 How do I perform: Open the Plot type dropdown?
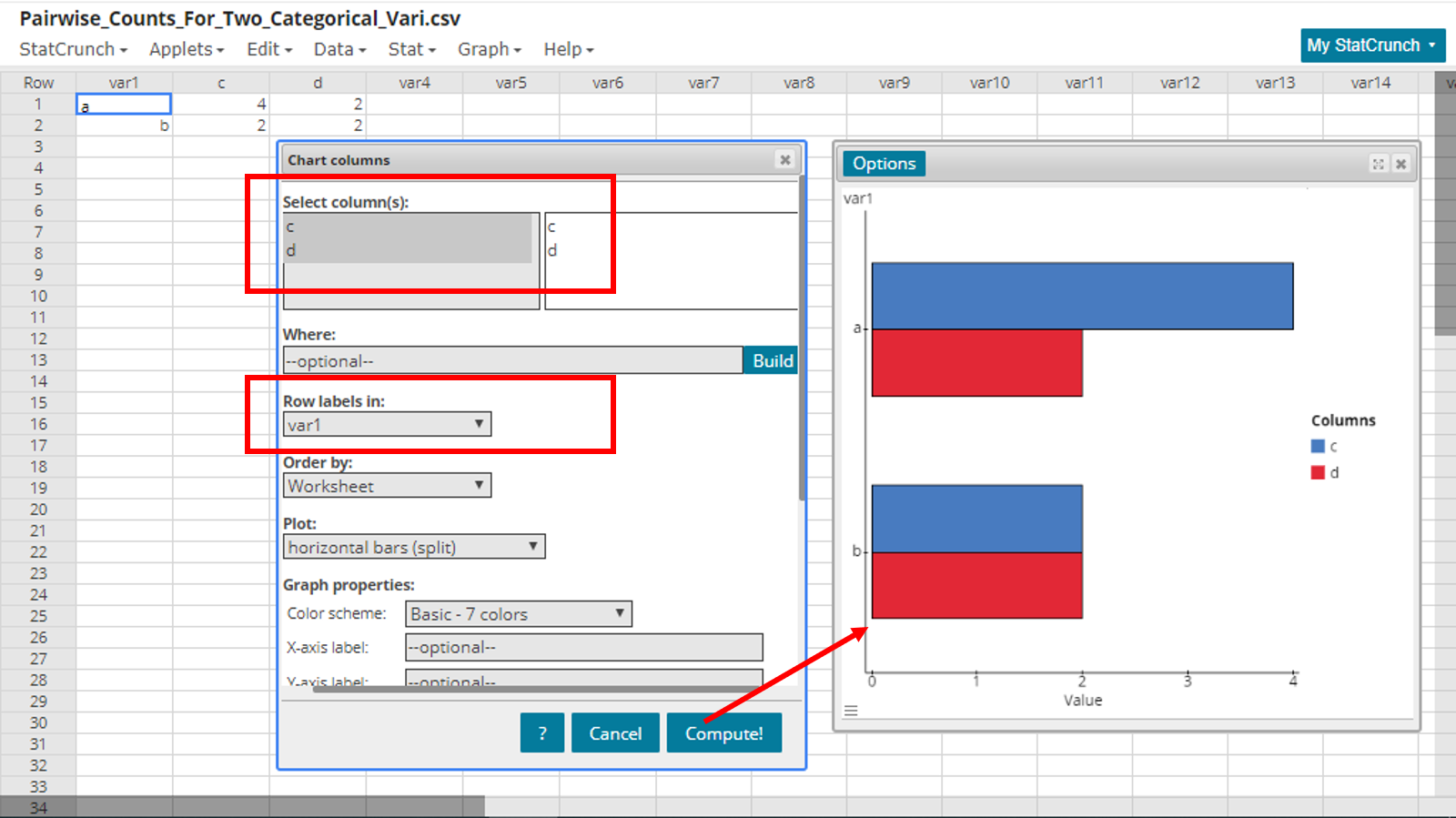[414, 547]
